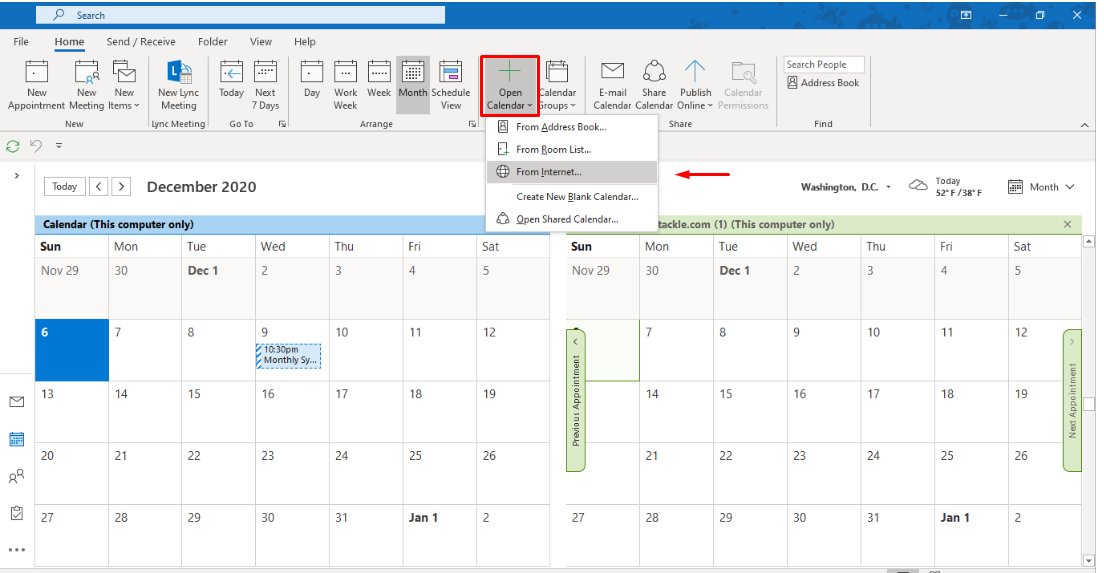This screenshot has width=1104, height=573.
Task: Choose From Room List menu entry
Action: [x=572, y=149]
